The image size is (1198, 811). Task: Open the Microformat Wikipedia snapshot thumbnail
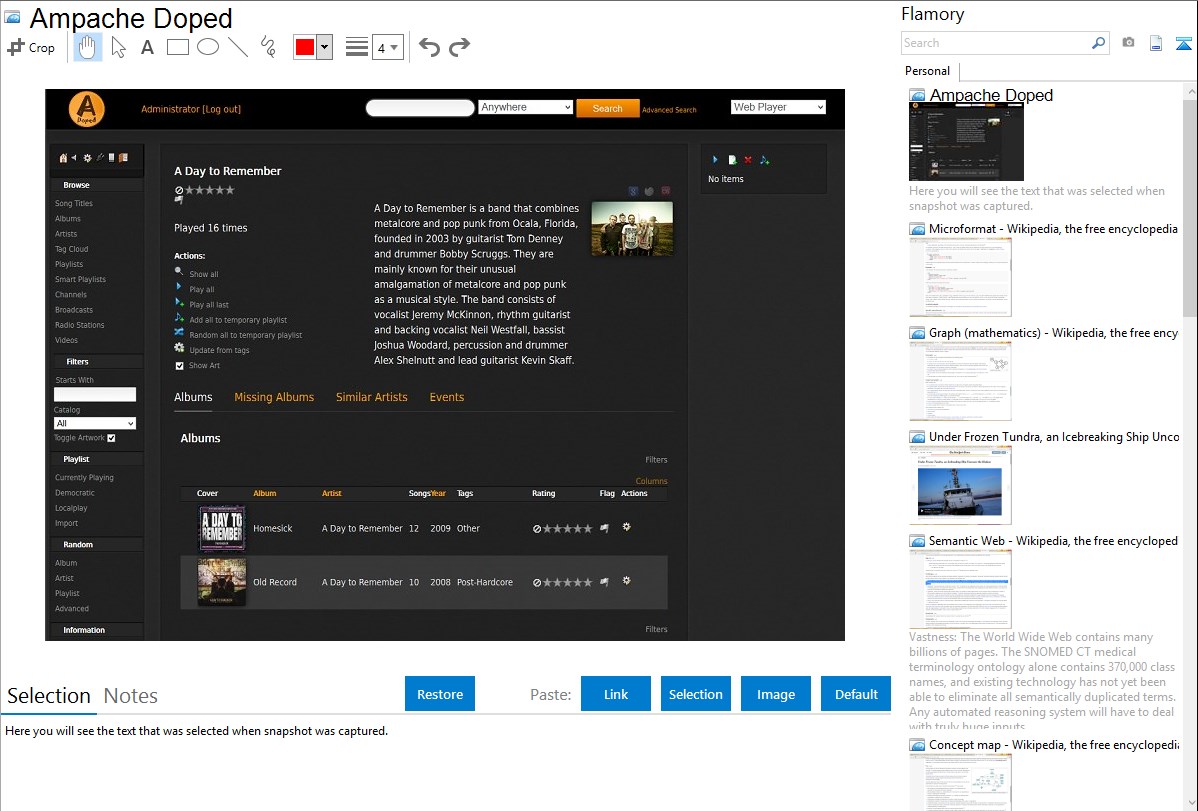tap(960, 277)
